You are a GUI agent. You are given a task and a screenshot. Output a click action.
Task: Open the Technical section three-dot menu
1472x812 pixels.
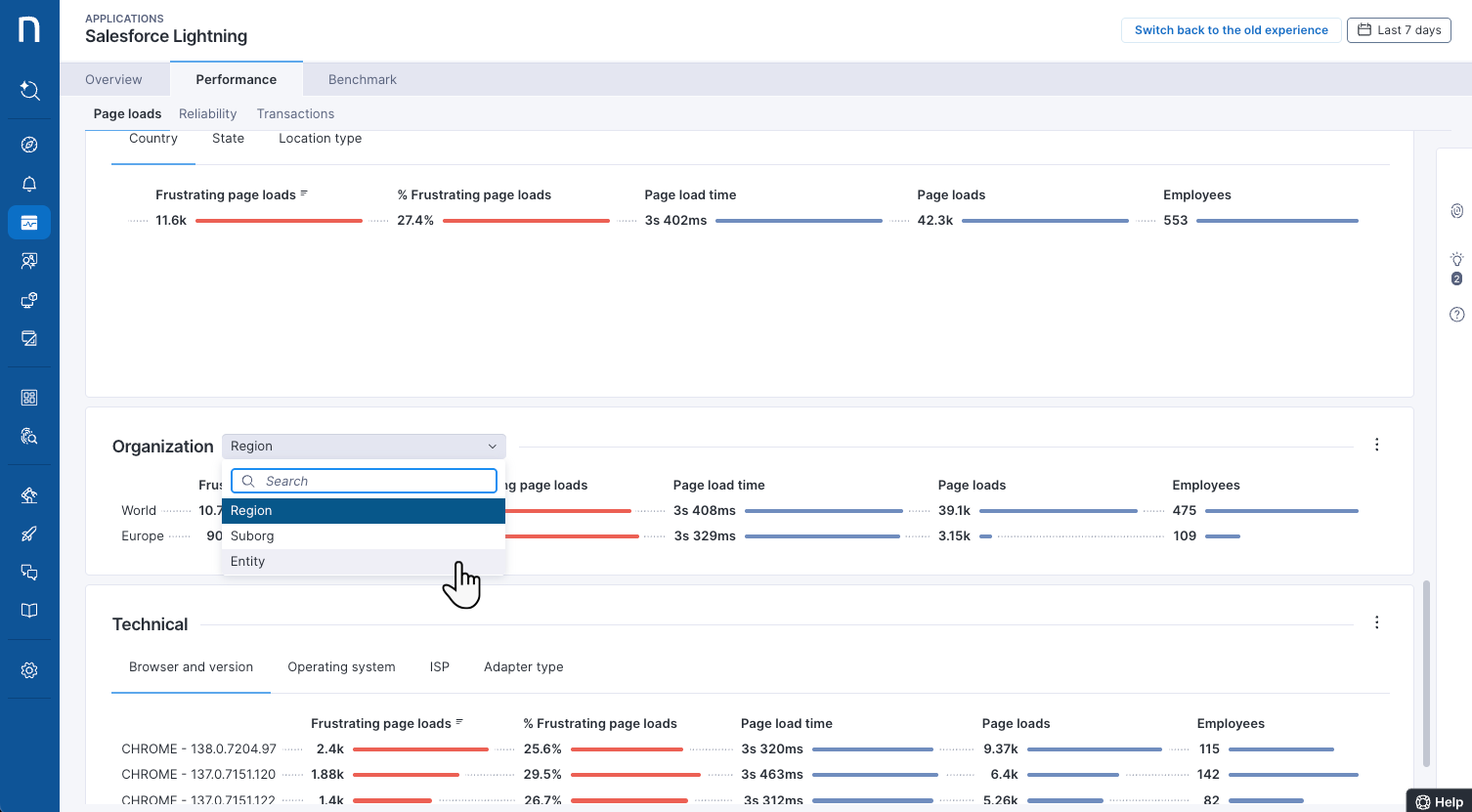pos(1376,622)
